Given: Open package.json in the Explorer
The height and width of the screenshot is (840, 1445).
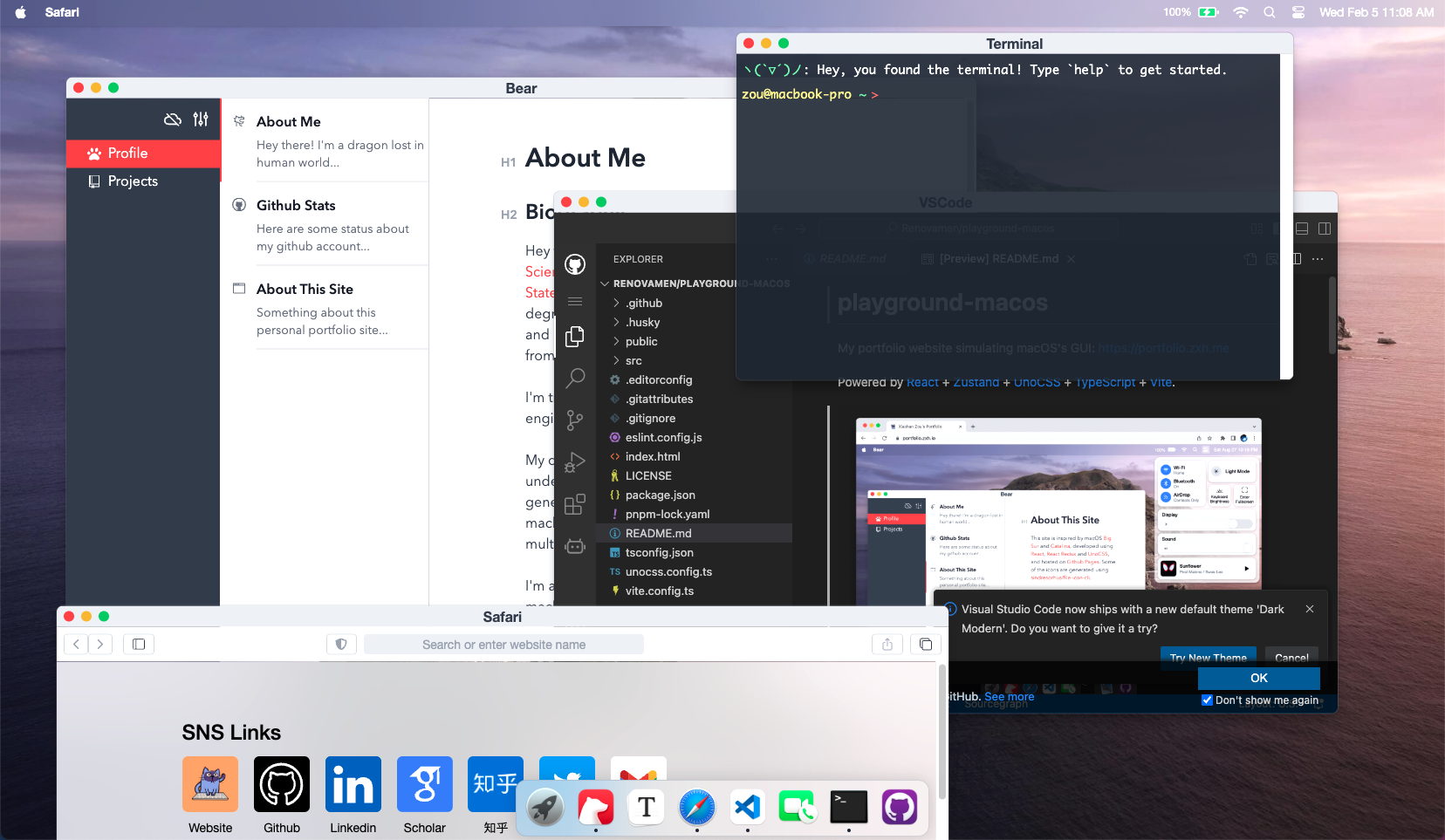Looking at the screenshot, I should point(694,495).
